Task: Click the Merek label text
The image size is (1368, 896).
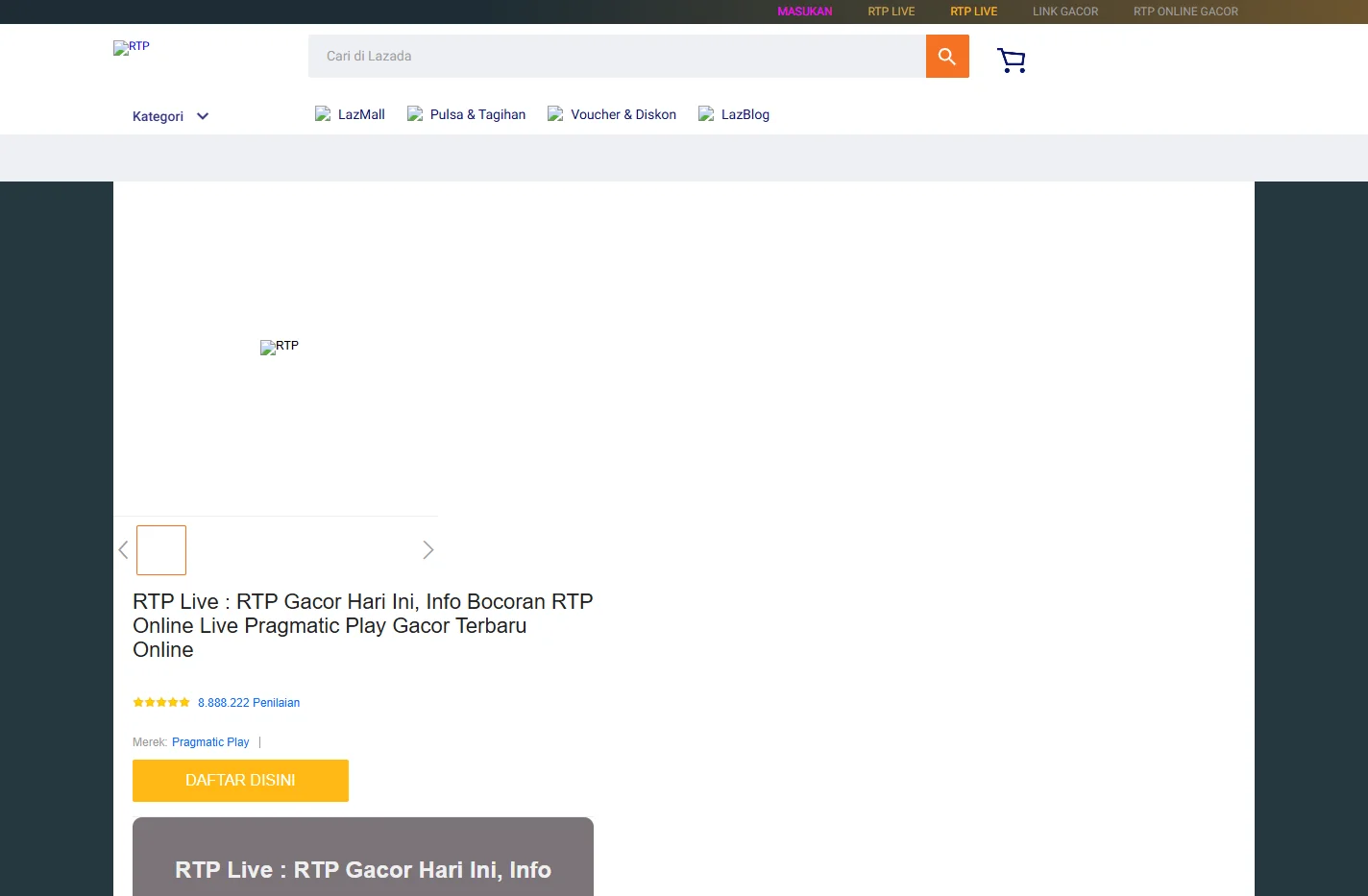Action: click(x=150, y=742)
